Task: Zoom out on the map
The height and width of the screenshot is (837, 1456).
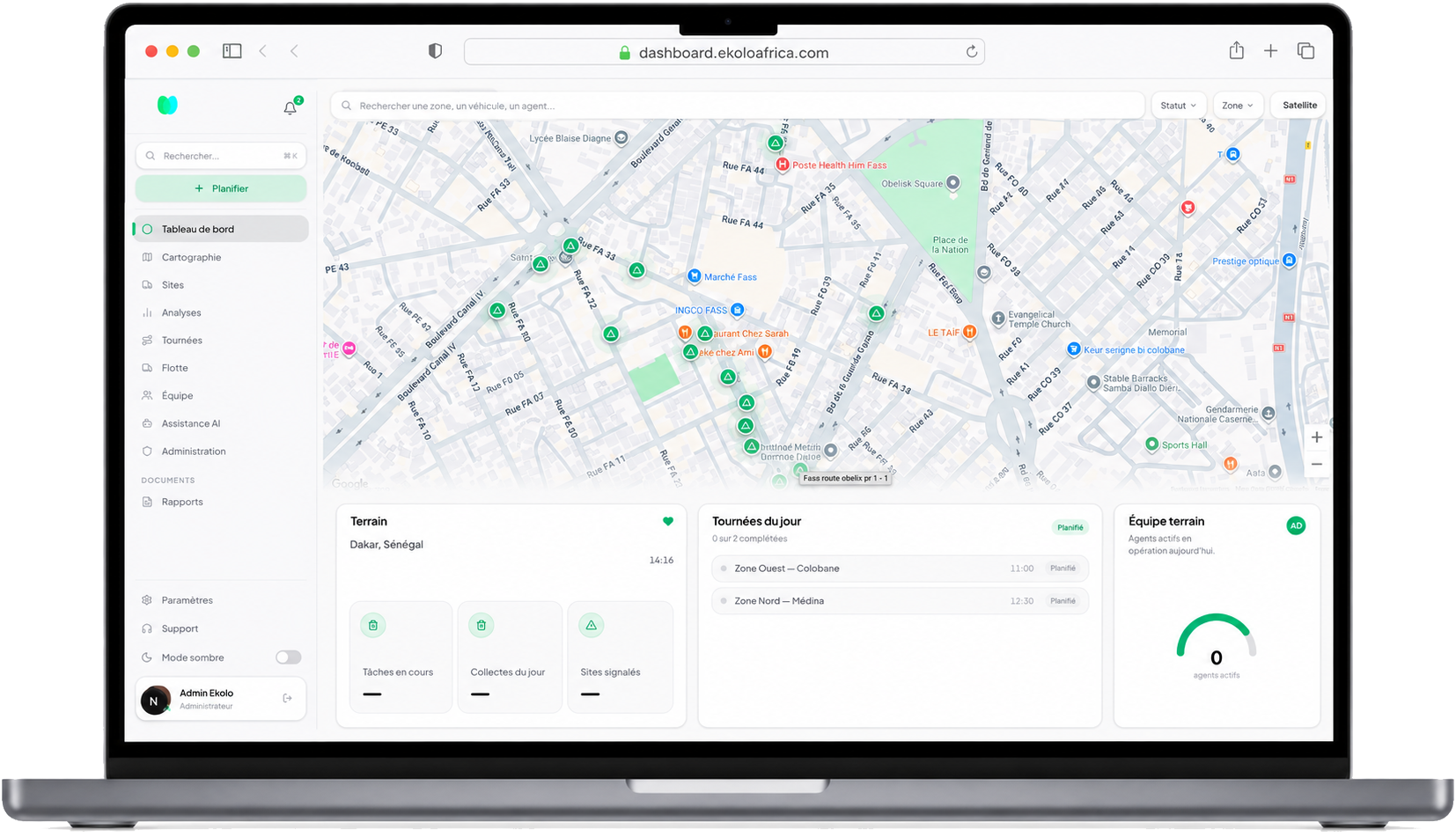Action: pos(1317,464)
